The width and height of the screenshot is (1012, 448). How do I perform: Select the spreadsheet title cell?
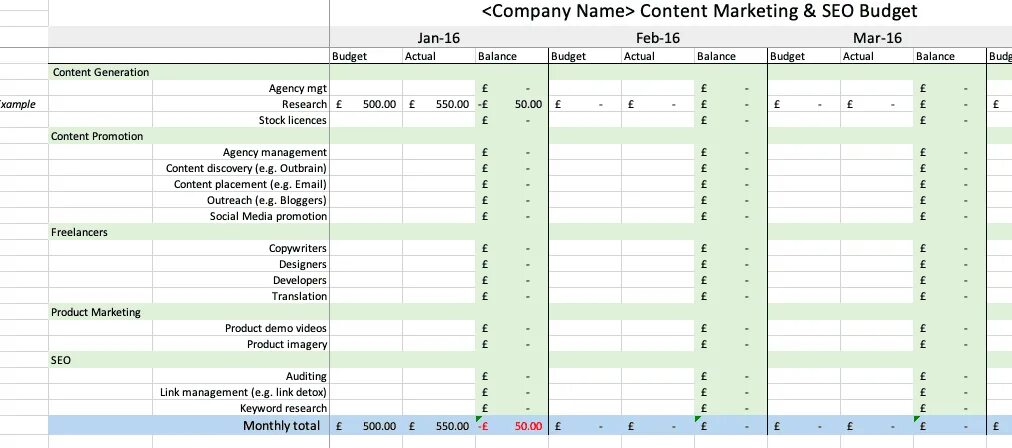click(x=699, y=11)
